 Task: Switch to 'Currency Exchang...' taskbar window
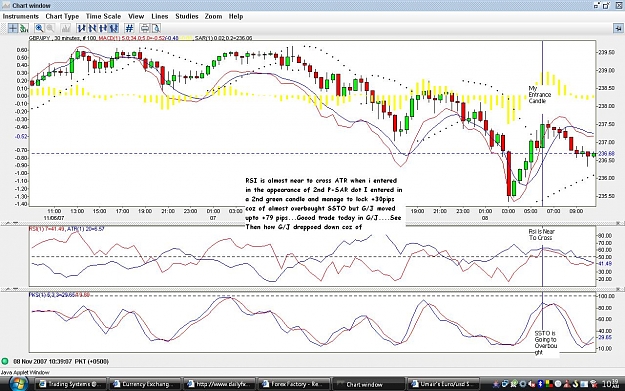[x=145, y=384]
